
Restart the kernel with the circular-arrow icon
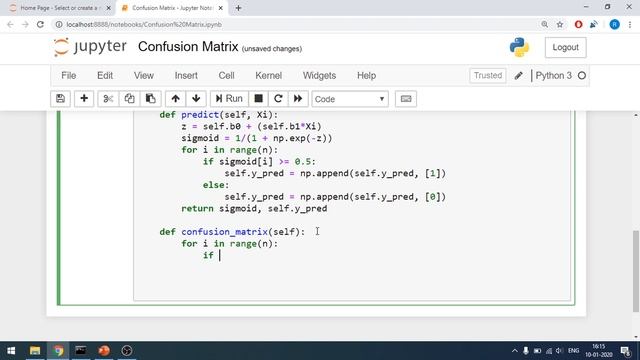[x=278, y=99]
